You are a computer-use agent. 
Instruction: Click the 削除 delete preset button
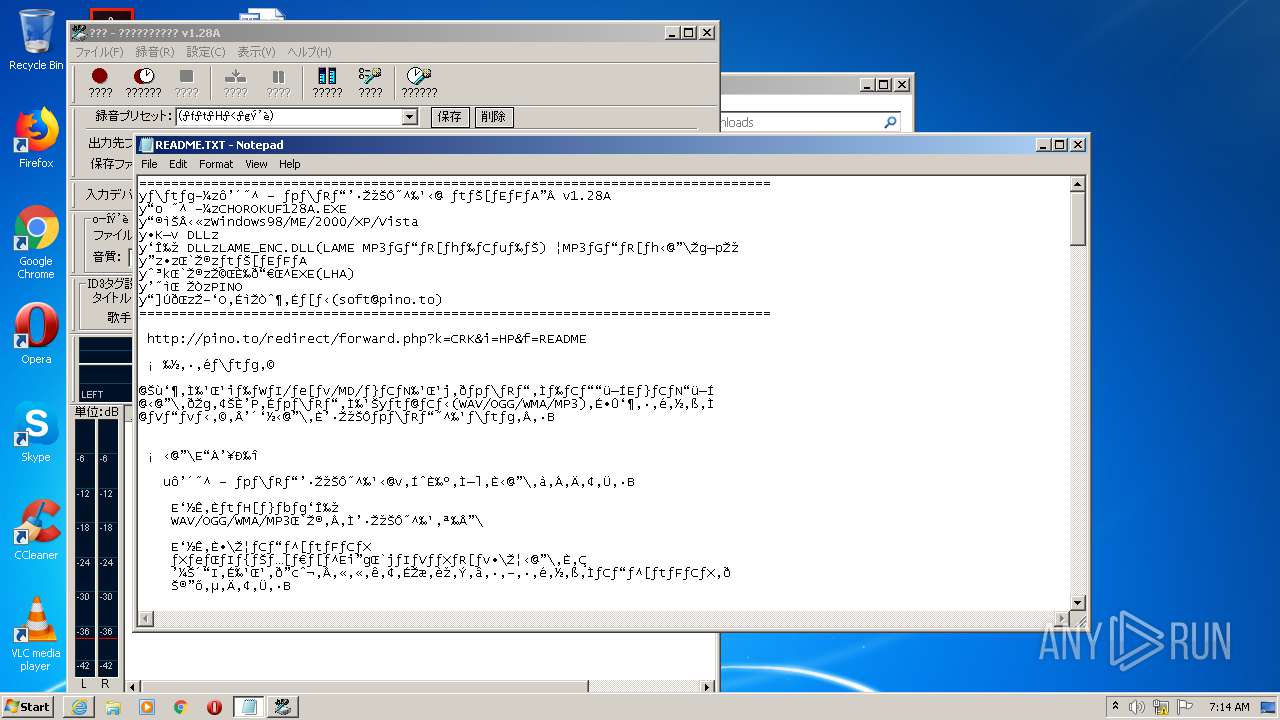point(494,117)
